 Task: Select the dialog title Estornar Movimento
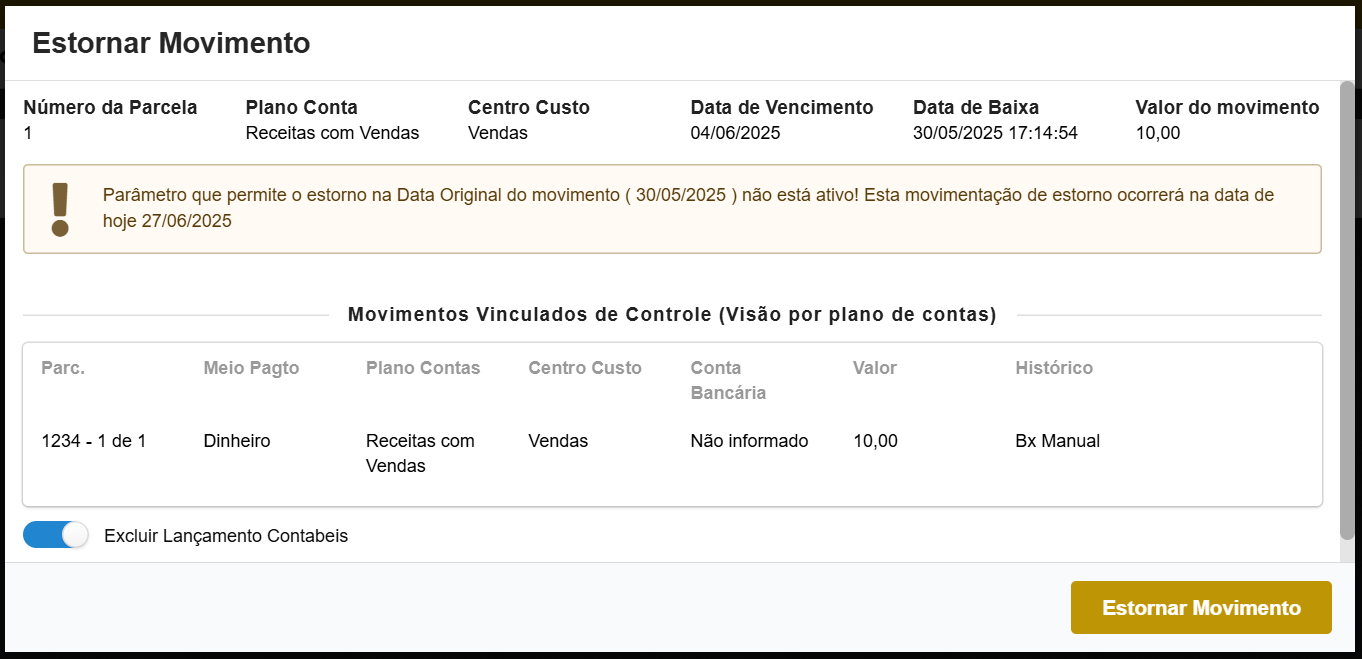click(x=170, y=43)
